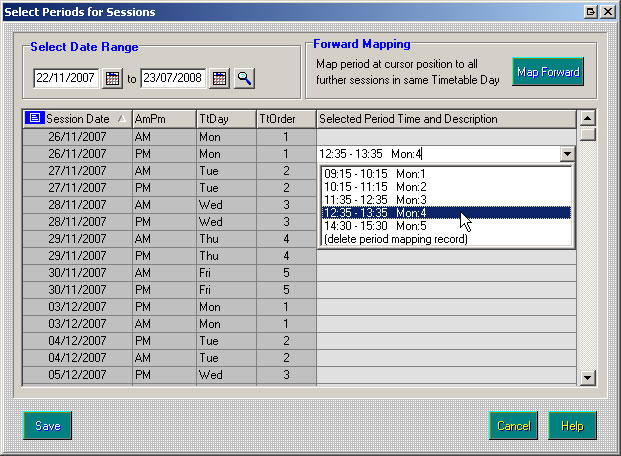Viewport: 621px width, 456px height.
Task: Click the scrollbar up arrow
Action: coord(588,119)
